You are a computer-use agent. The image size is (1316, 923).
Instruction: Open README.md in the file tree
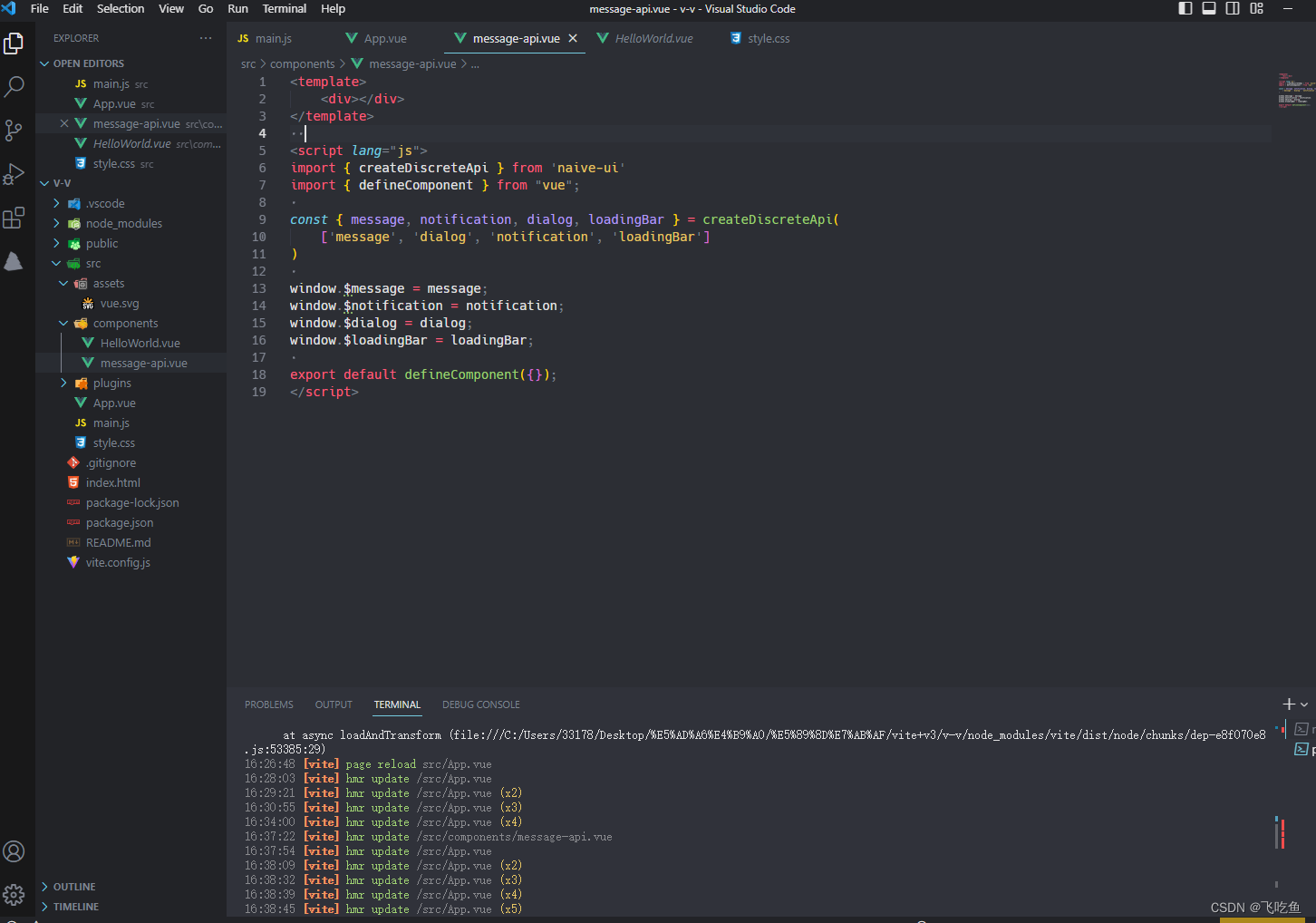click(131, 542)
